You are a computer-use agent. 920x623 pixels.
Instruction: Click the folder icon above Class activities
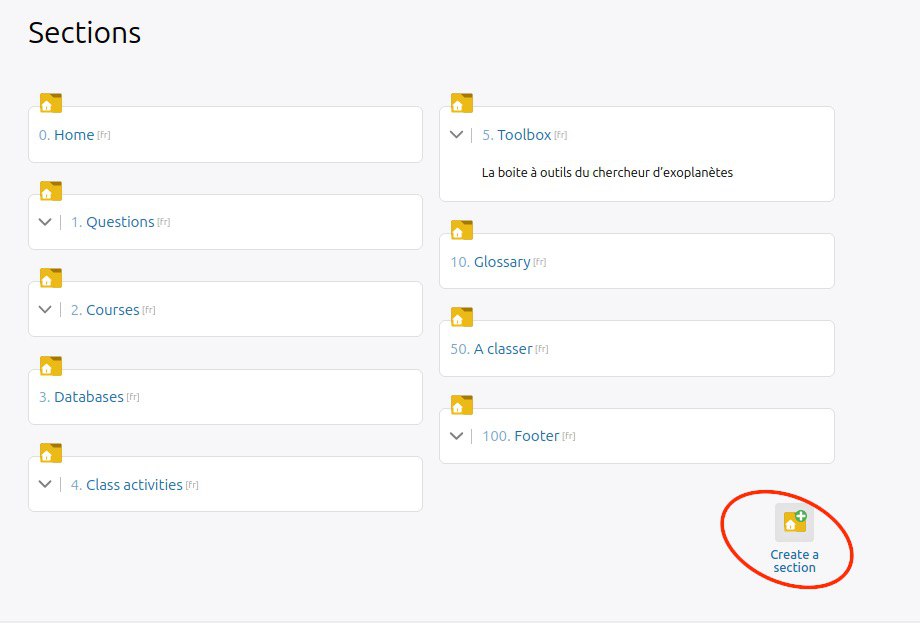pos(51,453)
